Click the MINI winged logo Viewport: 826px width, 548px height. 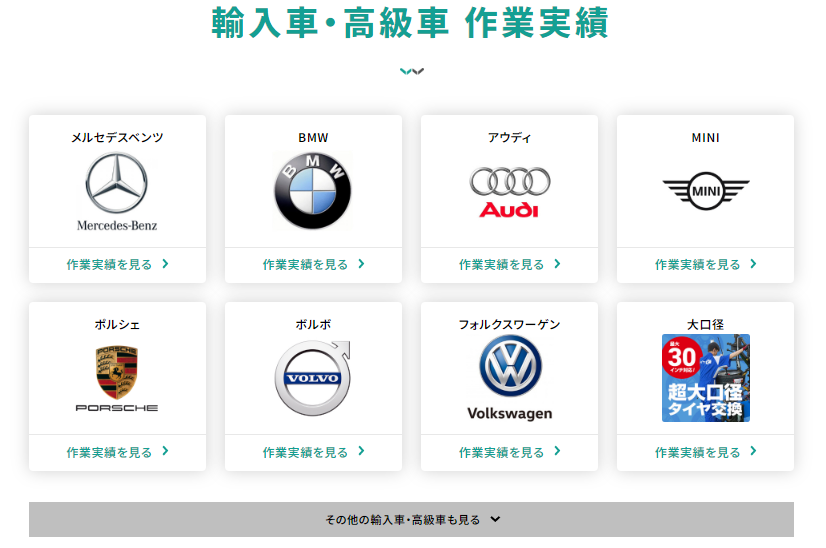[705, 188]
